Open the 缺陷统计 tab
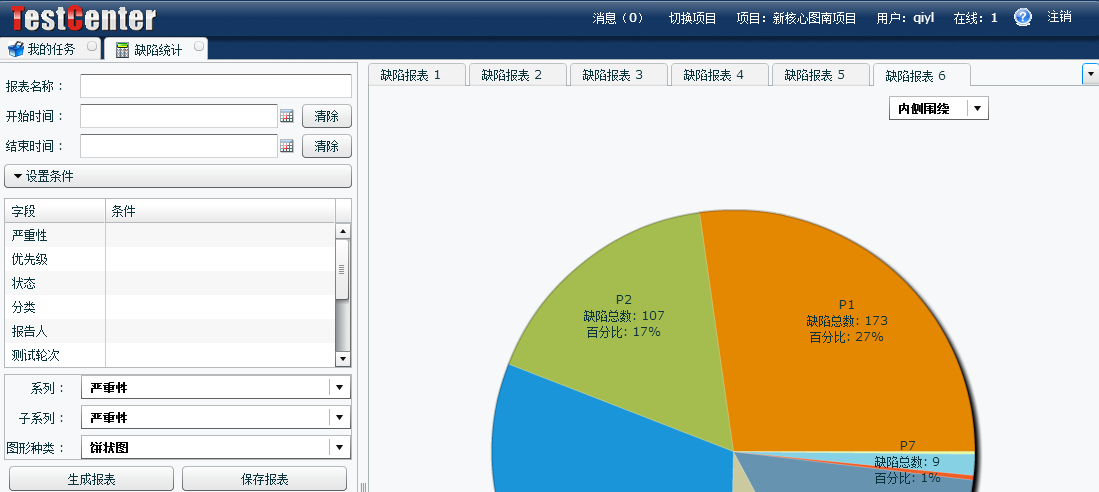Screen dimensions: 1099x492 [158, 50]
